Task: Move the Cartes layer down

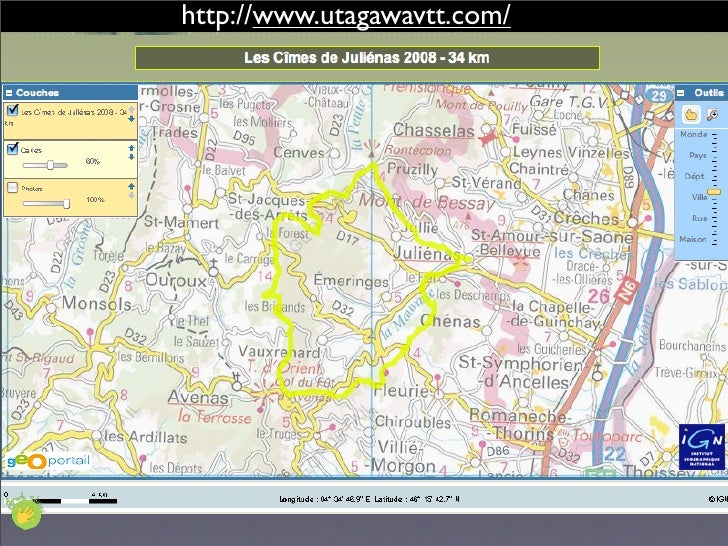Action: [x=131, y=157]
